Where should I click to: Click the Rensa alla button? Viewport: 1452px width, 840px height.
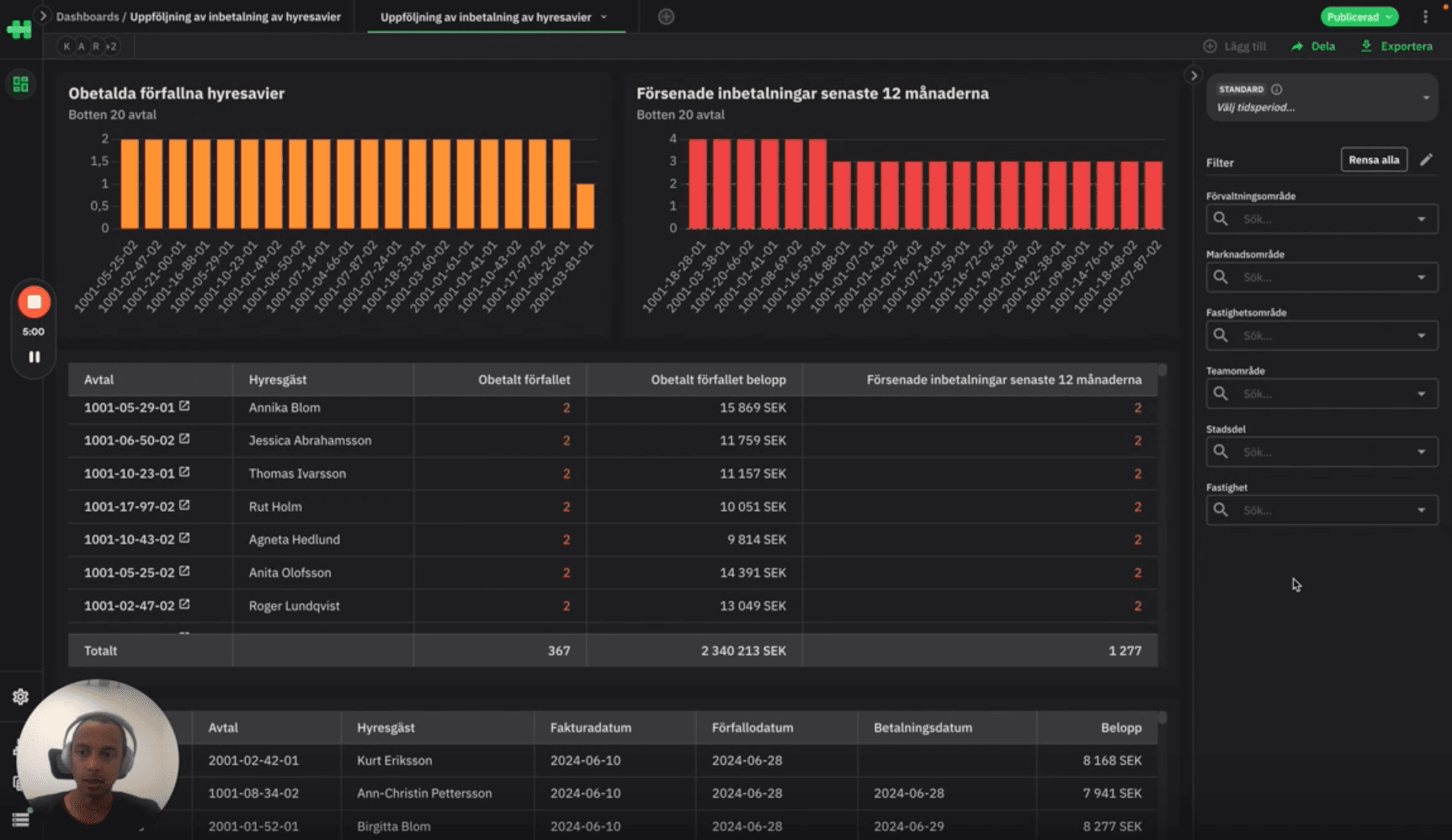tap(1374, 160)
